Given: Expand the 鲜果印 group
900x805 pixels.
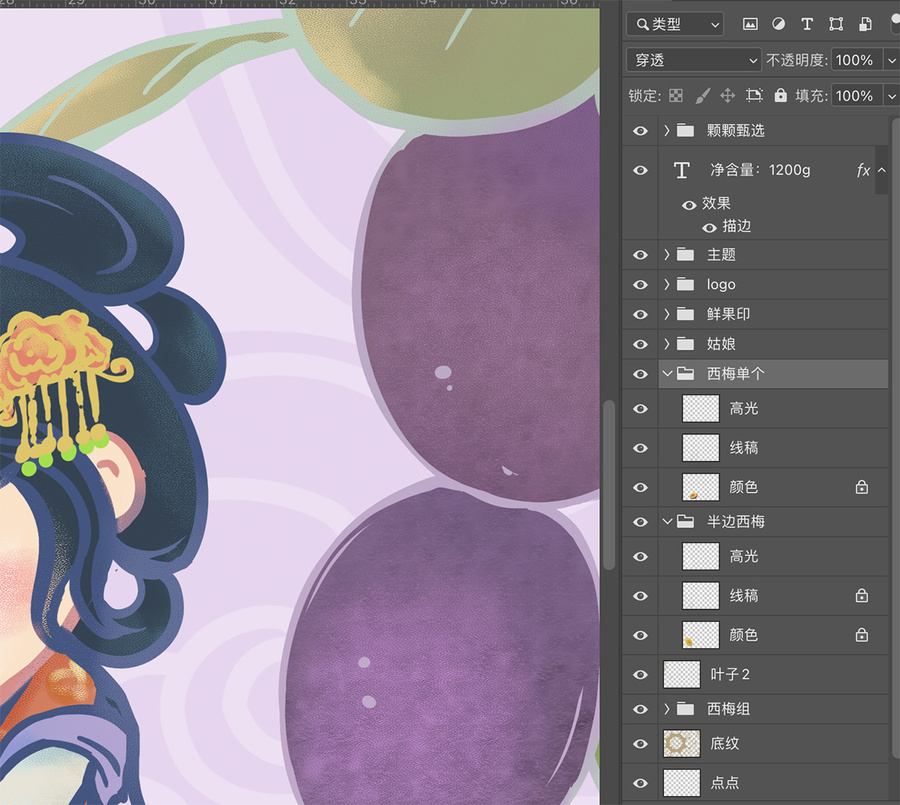Looking at the screenshot, I should (x=666, y=314).
